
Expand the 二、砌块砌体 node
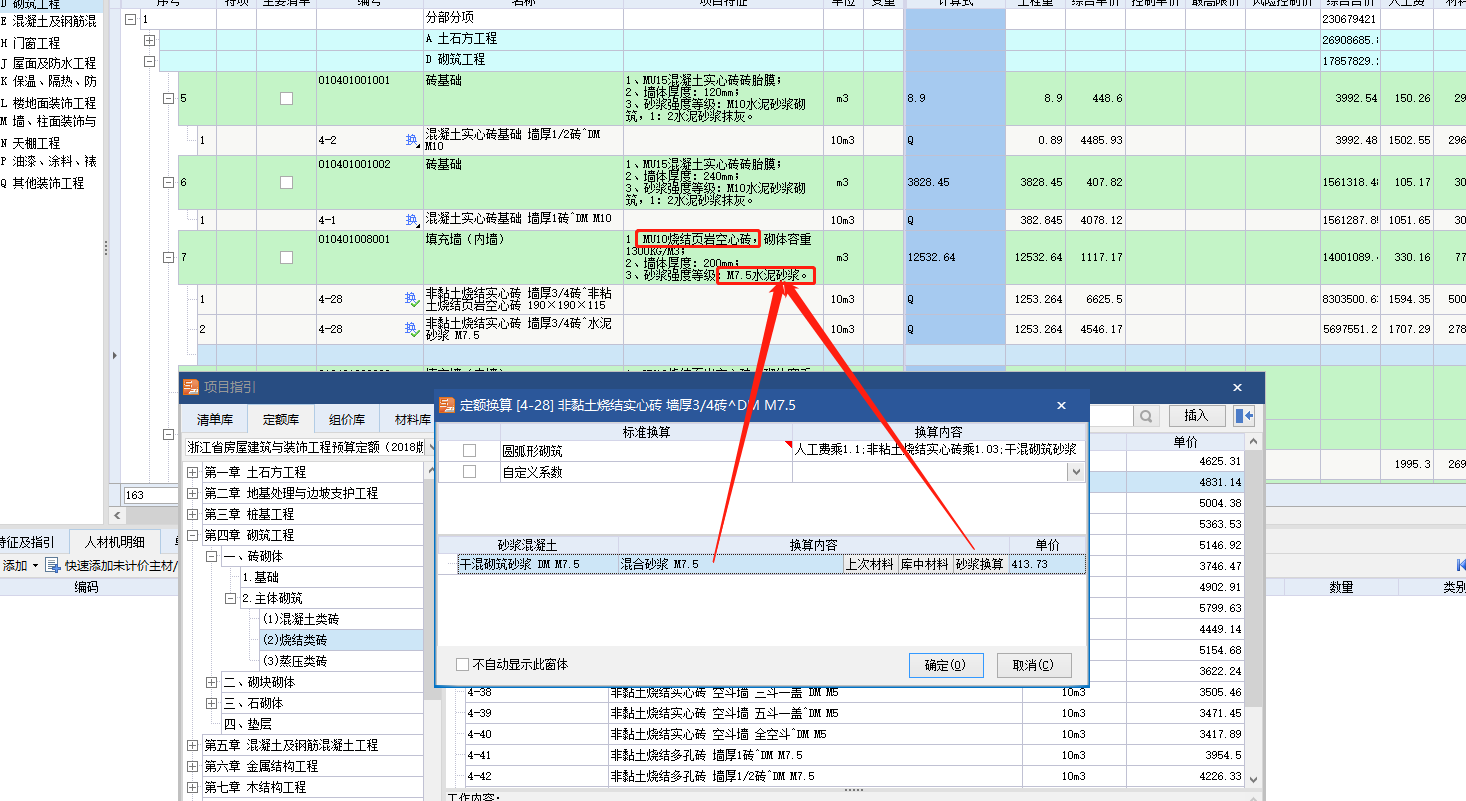coord(212,682)
